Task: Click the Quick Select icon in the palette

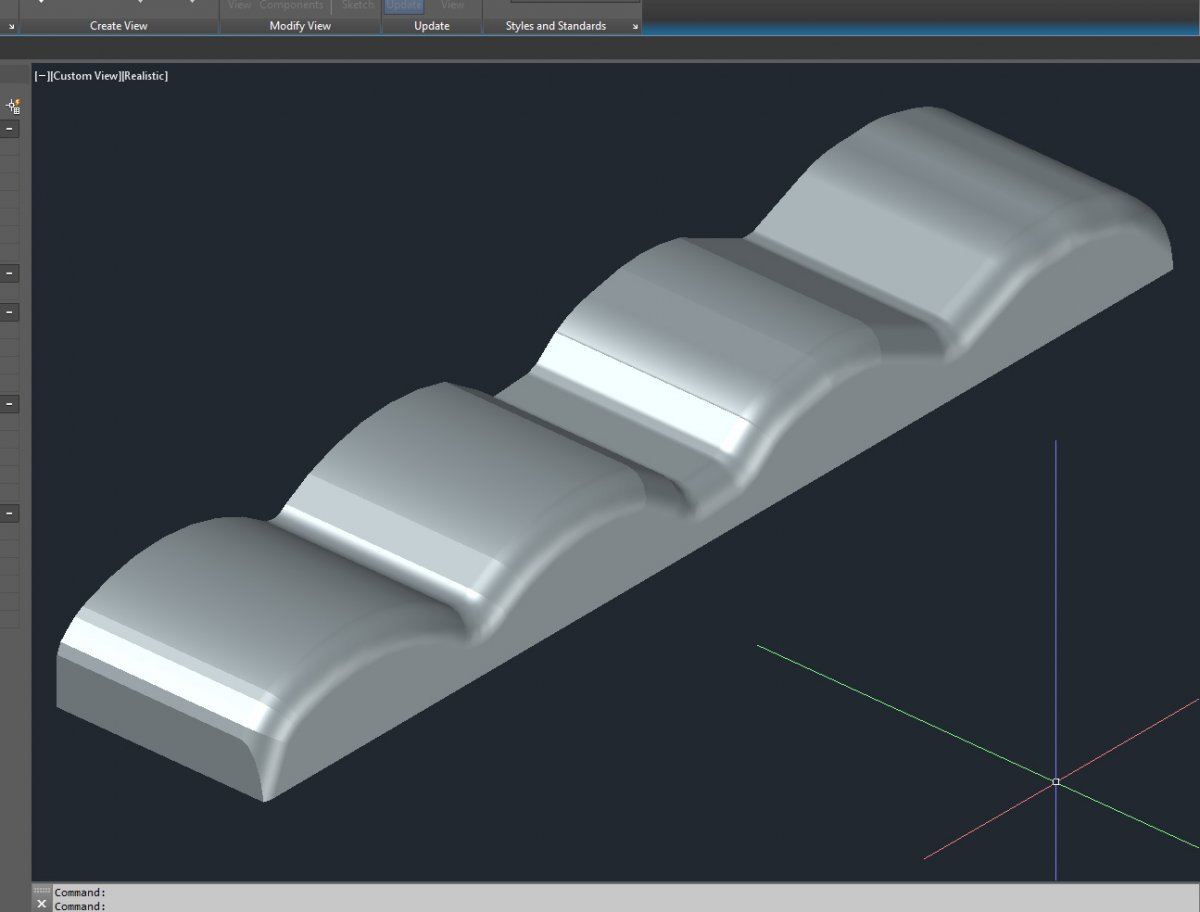Action: (x=13, y=106)
